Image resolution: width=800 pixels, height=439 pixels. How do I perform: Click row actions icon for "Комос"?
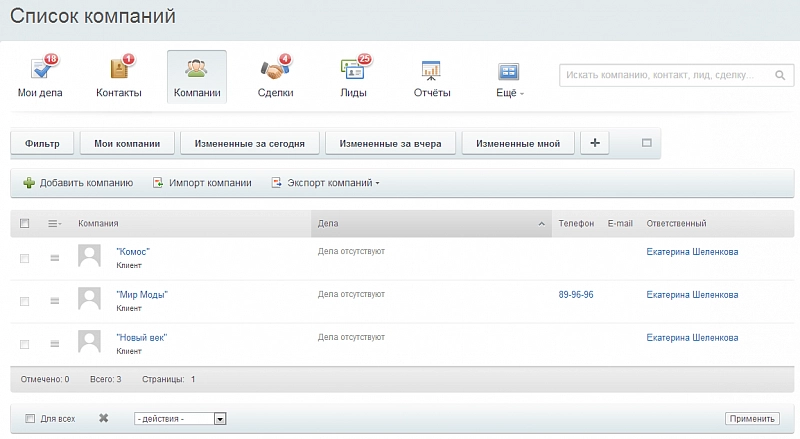click(x=55, y=258)
